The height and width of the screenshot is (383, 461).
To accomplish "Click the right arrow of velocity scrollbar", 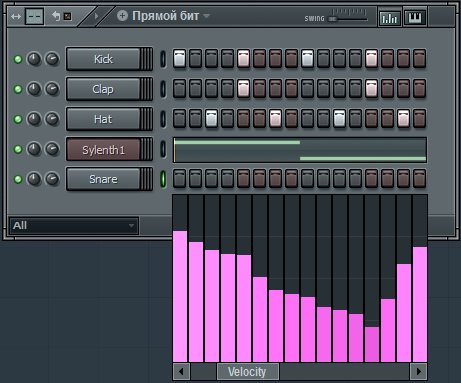I will 418,371.
